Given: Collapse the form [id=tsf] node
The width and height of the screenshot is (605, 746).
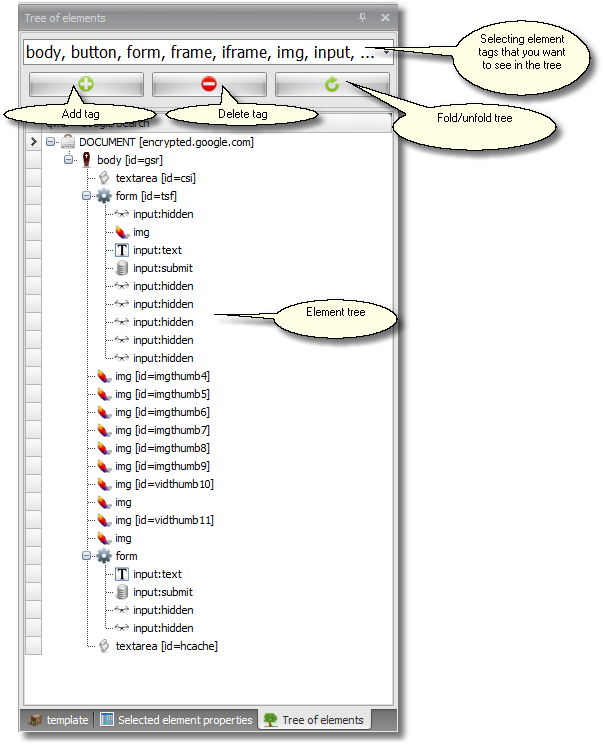Looking at the screenshot, I should point(87,196).
